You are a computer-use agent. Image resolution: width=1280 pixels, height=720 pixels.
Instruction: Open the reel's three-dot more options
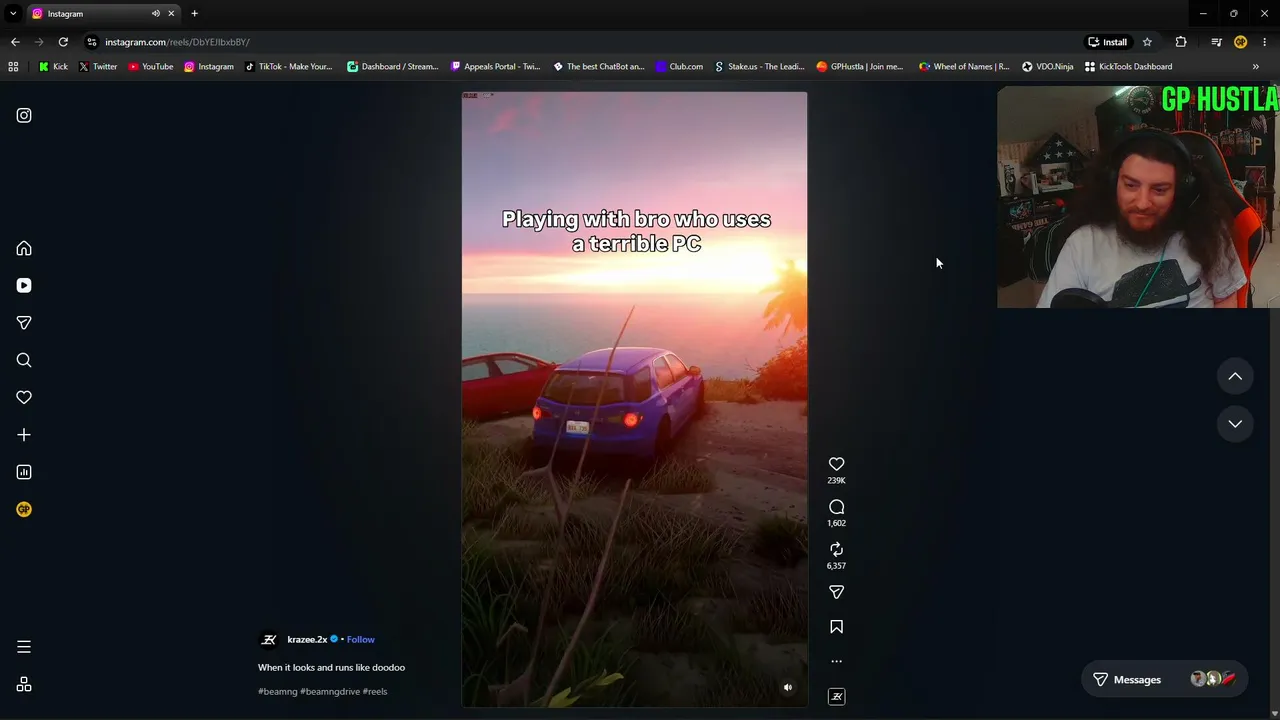coord(837,661)
